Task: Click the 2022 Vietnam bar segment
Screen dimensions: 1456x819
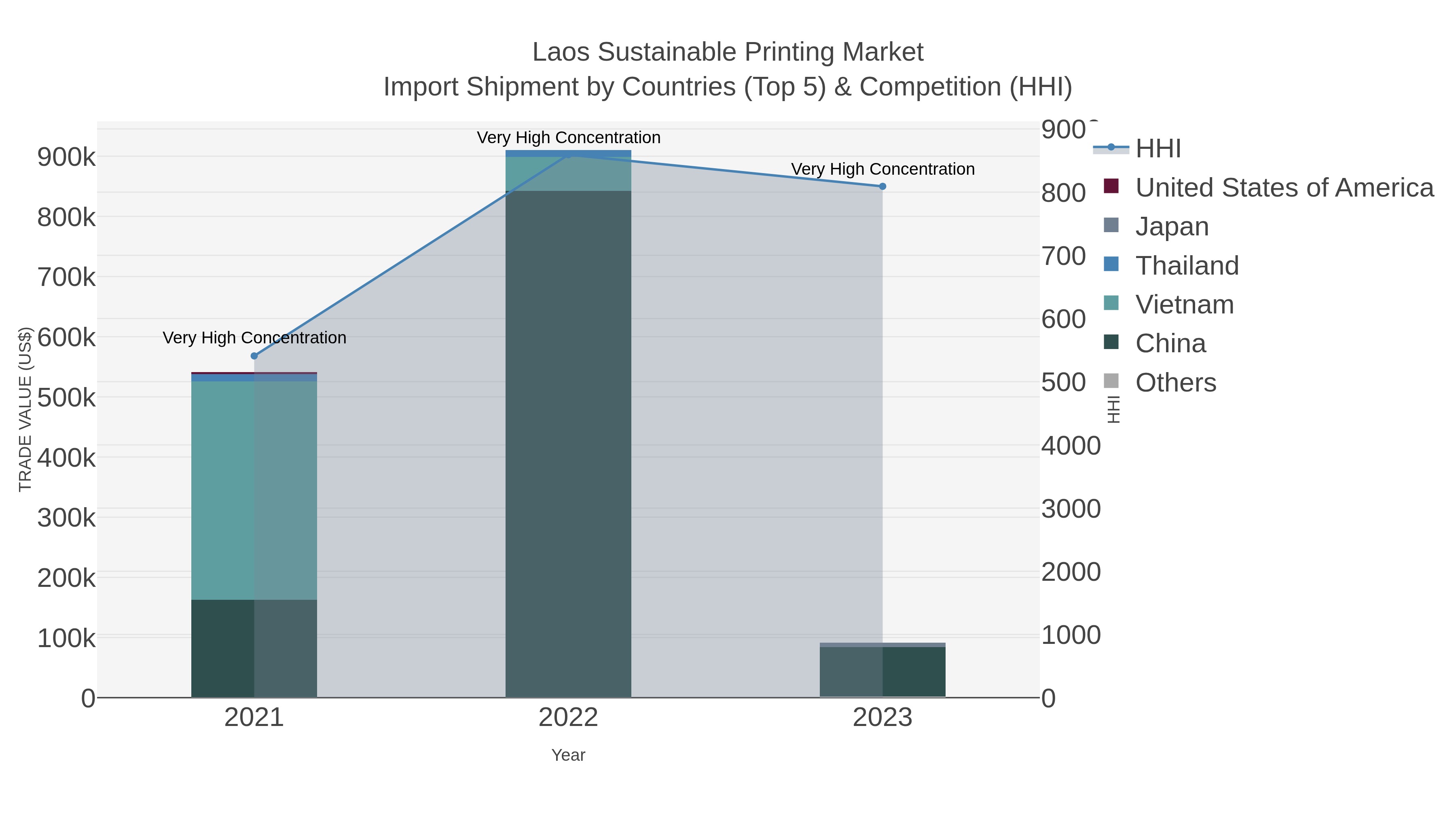Action: pyautogui.click(x=568, y=174)
